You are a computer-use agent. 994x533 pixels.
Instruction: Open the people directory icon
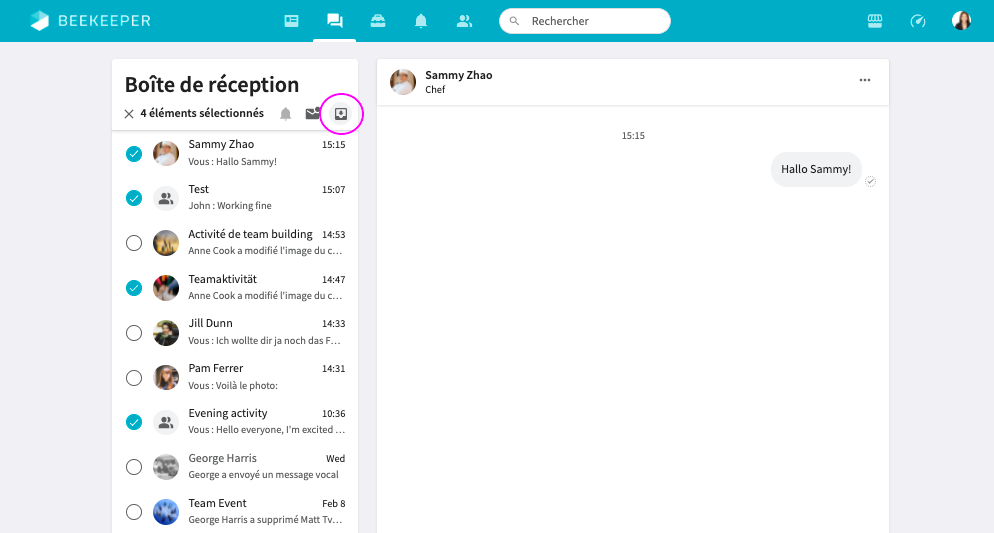click(464, 21)
